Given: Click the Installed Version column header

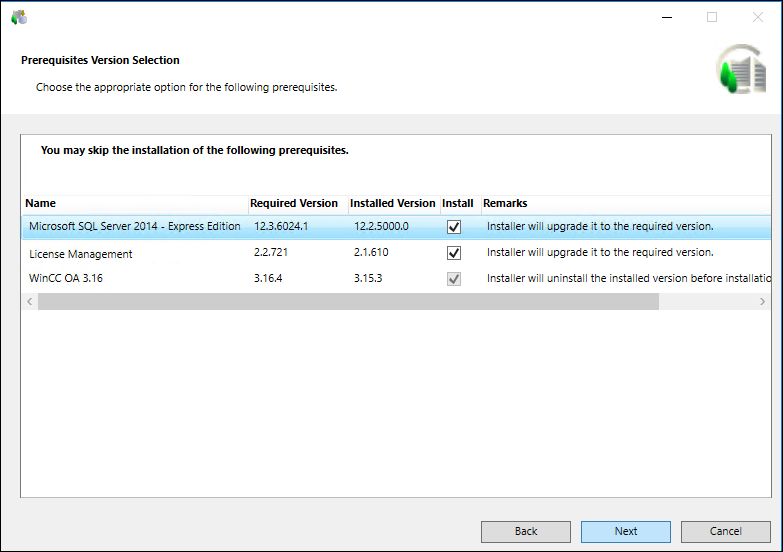Looking at the screenshot, I should coord(392,203).
